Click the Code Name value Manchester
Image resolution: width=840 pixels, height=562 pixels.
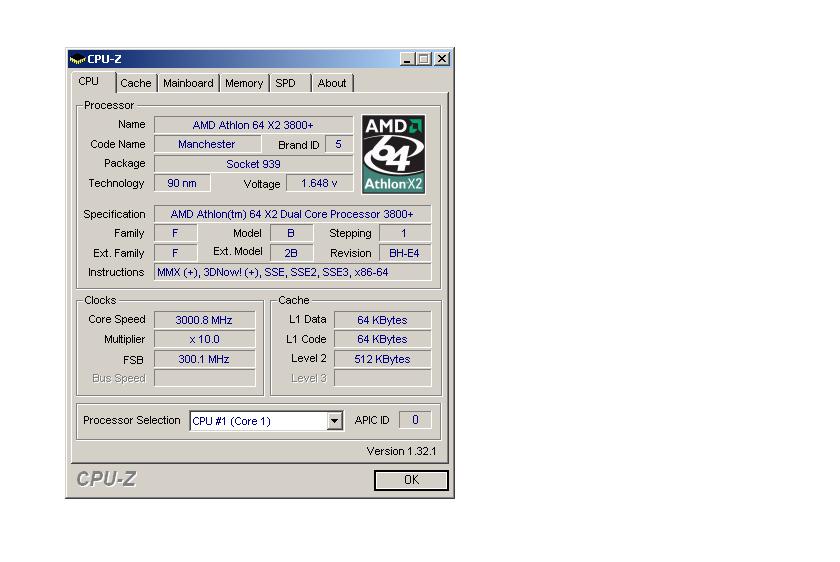pos(207,144)
